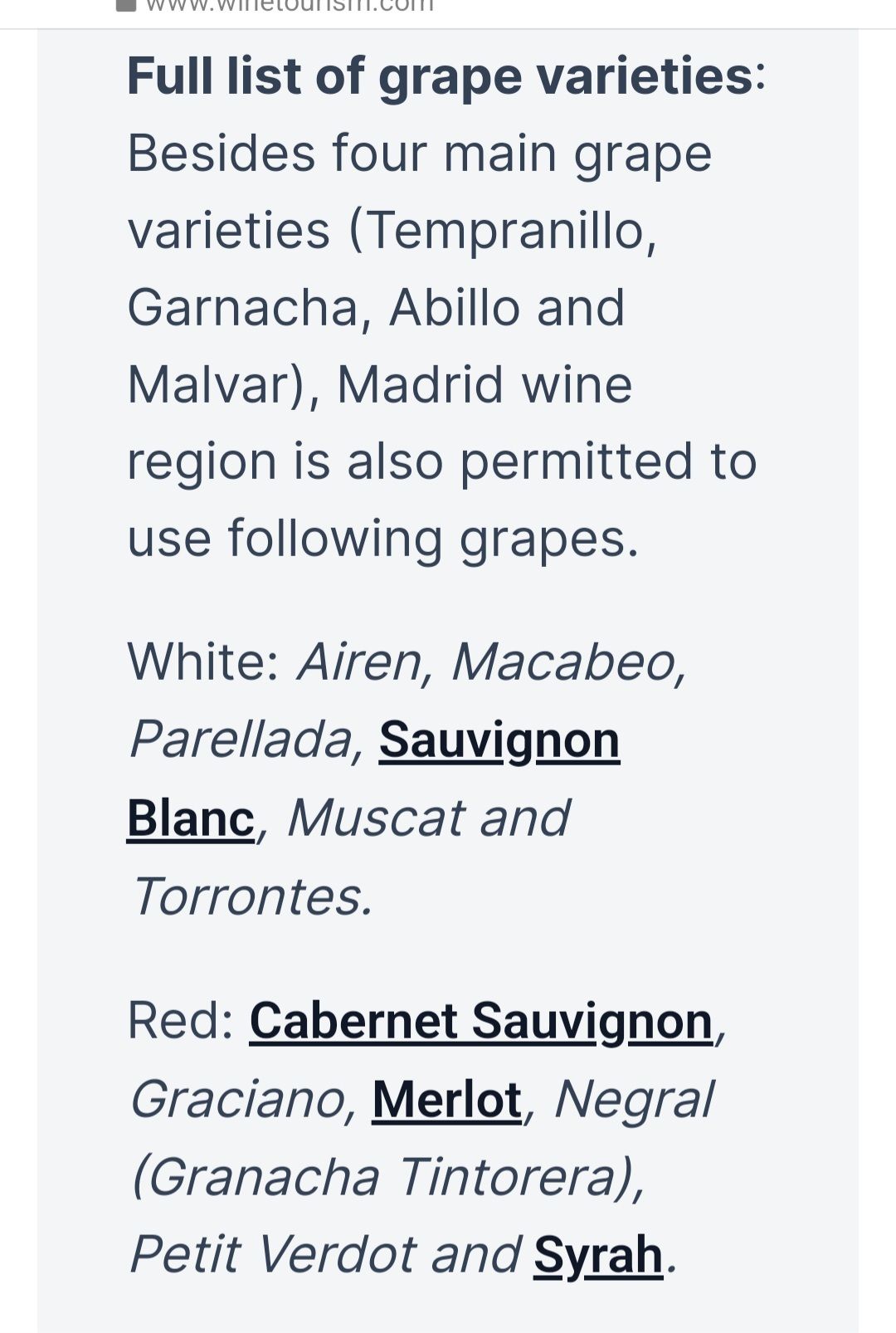
Task: Click the 'White:' label
Action: pyautogui.click(x=203, y=662)
